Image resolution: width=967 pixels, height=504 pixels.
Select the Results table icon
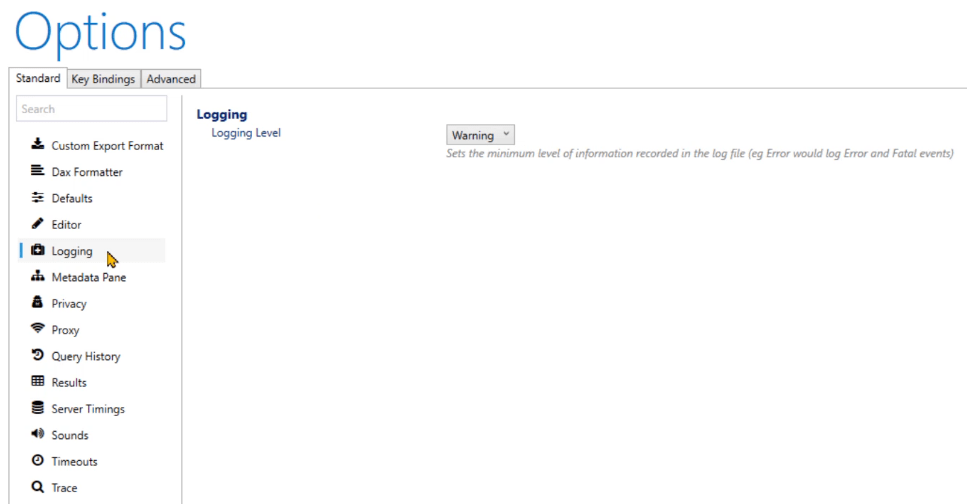[x=38, y=381]
